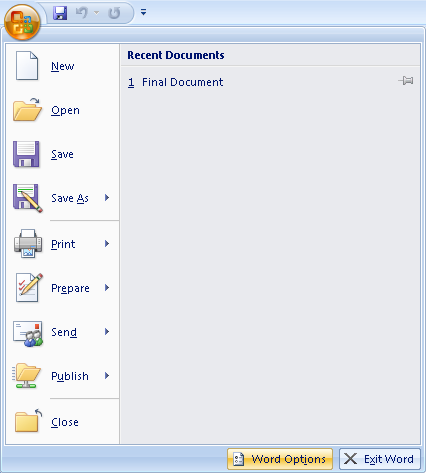Click the Exit Word button
426x473 pixels.
click(380, 459)
